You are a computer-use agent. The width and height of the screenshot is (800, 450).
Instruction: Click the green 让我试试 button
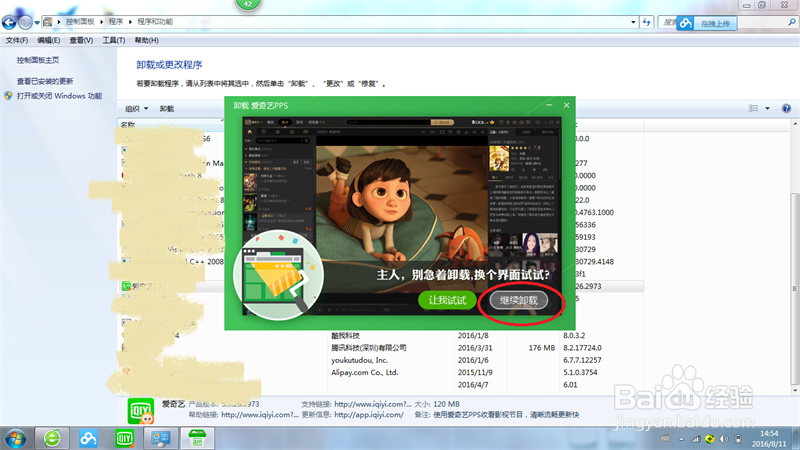tap(447, 300)
